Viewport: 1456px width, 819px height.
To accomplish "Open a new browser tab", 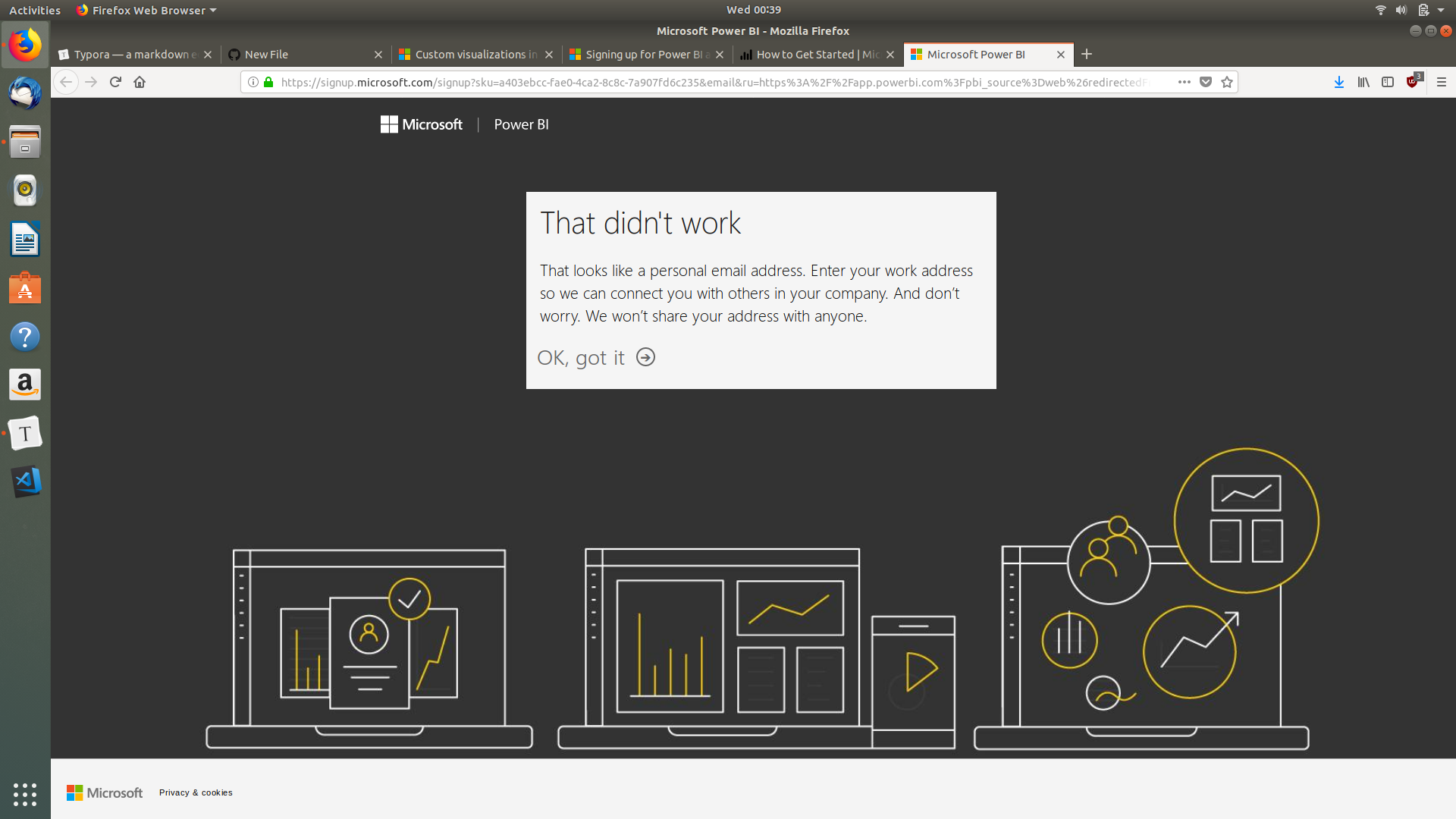I will click(1087, 54).
